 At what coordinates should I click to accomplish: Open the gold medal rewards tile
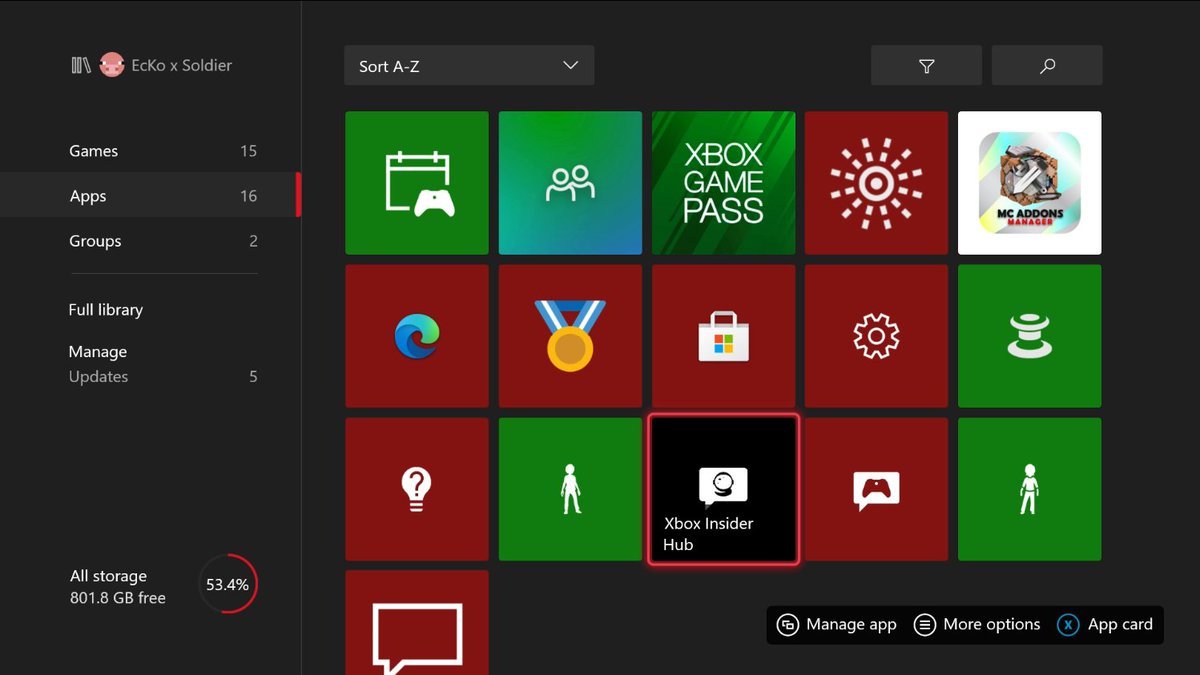pos(570,336)
